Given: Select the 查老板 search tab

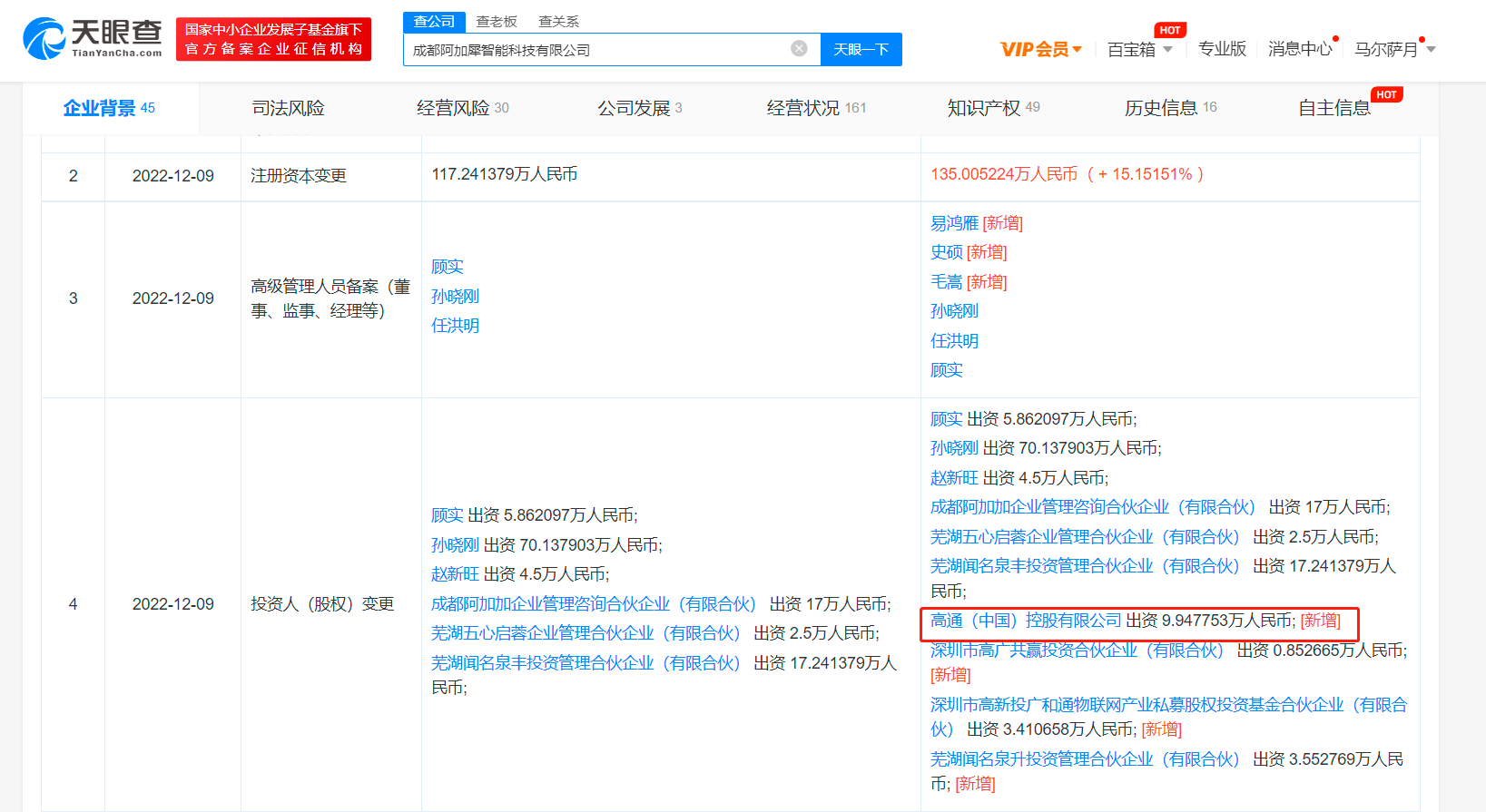Looking at the screenshot, I should pos(497,21).
